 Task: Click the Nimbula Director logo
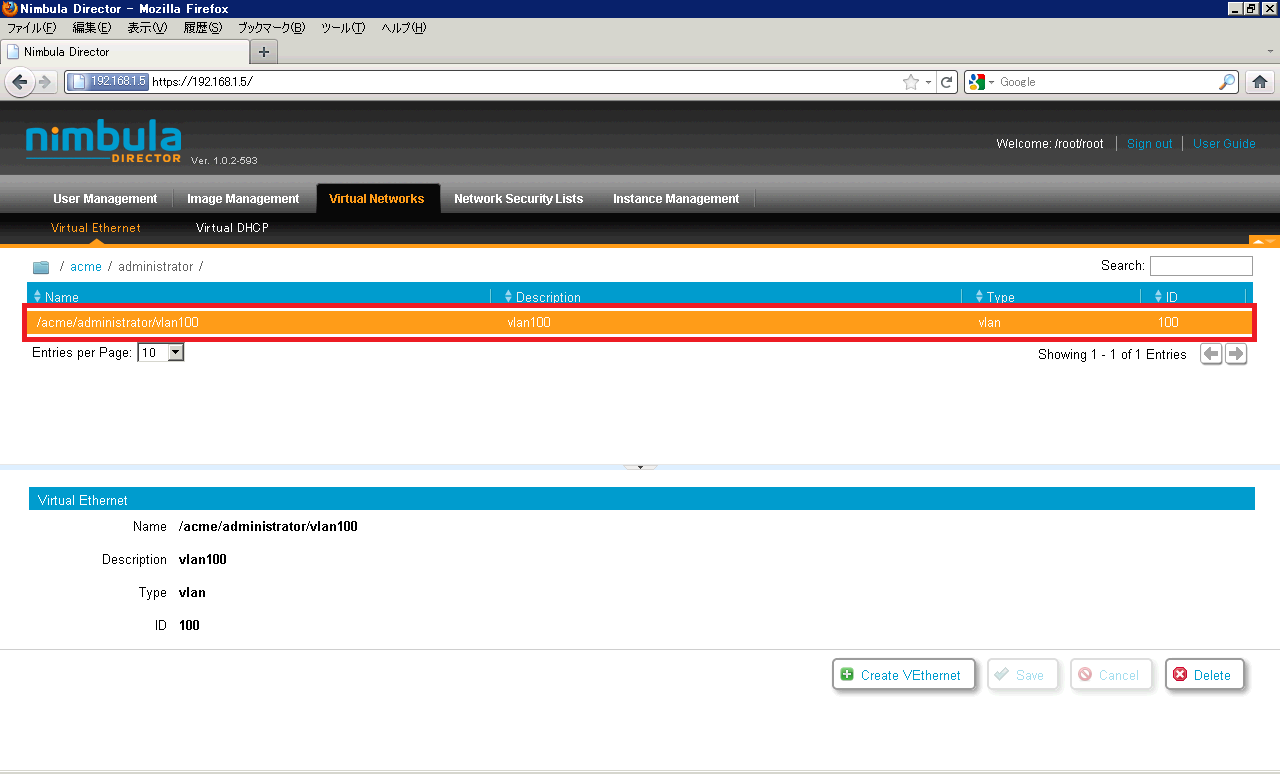[x=103, y=143]
